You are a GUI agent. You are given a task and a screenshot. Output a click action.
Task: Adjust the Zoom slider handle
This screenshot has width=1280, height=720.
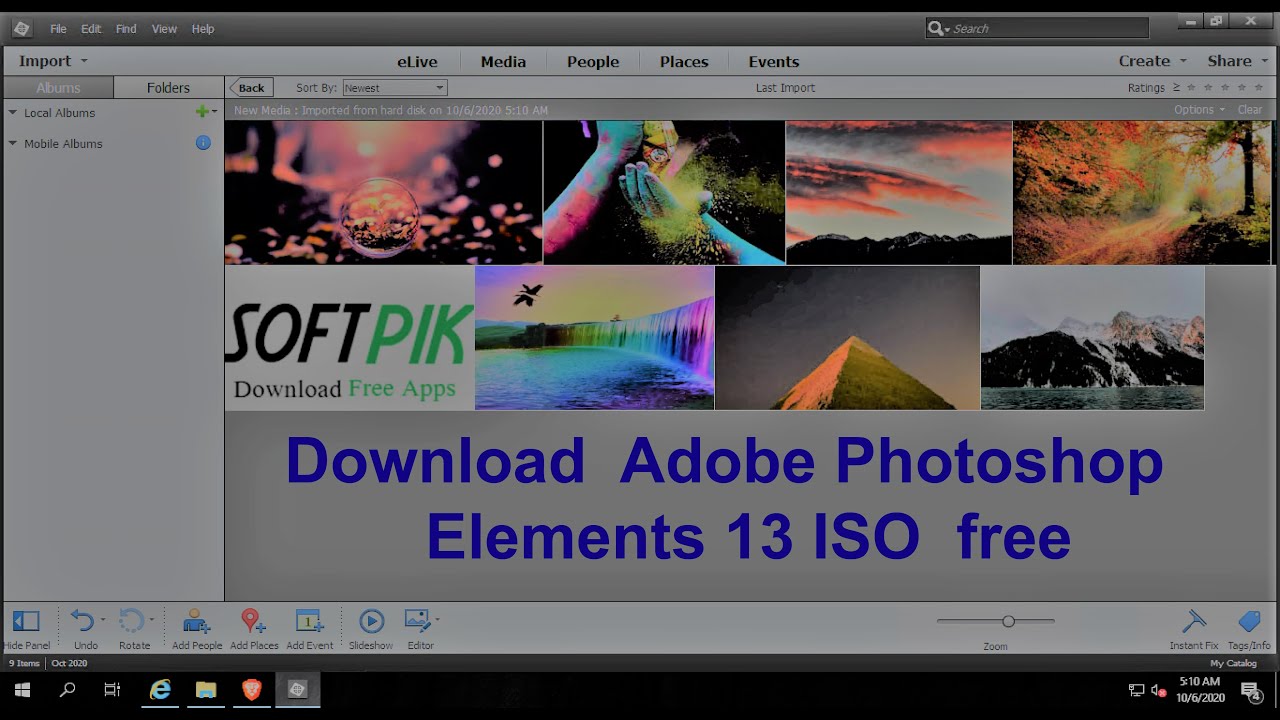tap(1008, 621)
